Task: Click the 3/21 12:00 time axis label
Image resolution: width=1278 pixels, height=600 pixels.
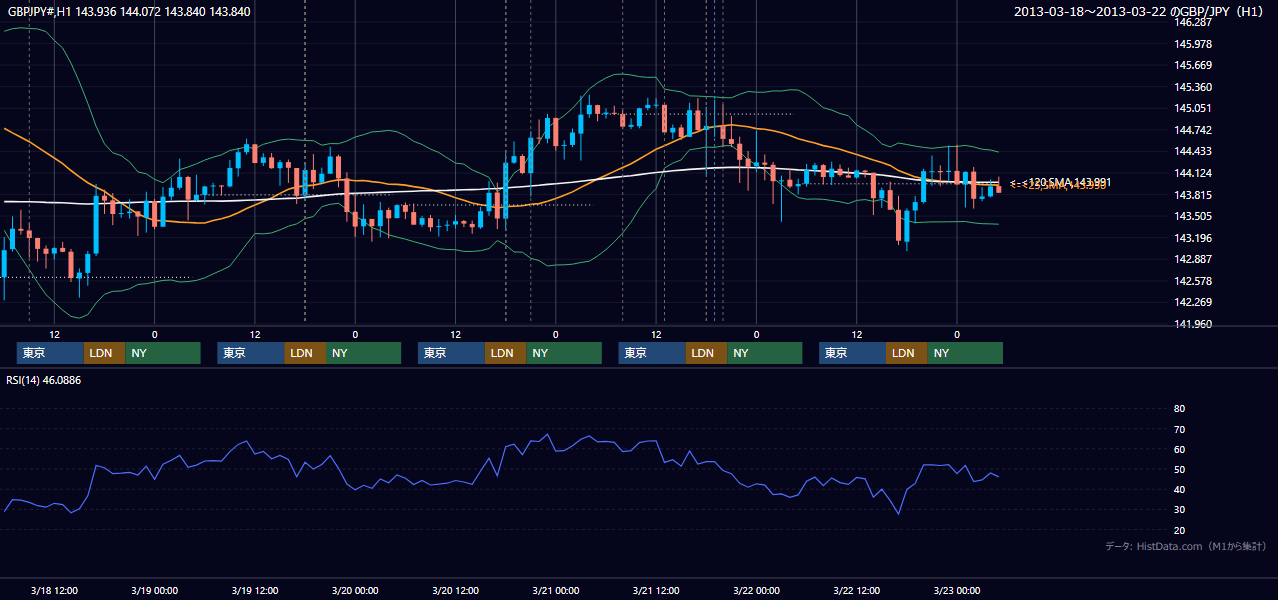Action: coord(656,590)
